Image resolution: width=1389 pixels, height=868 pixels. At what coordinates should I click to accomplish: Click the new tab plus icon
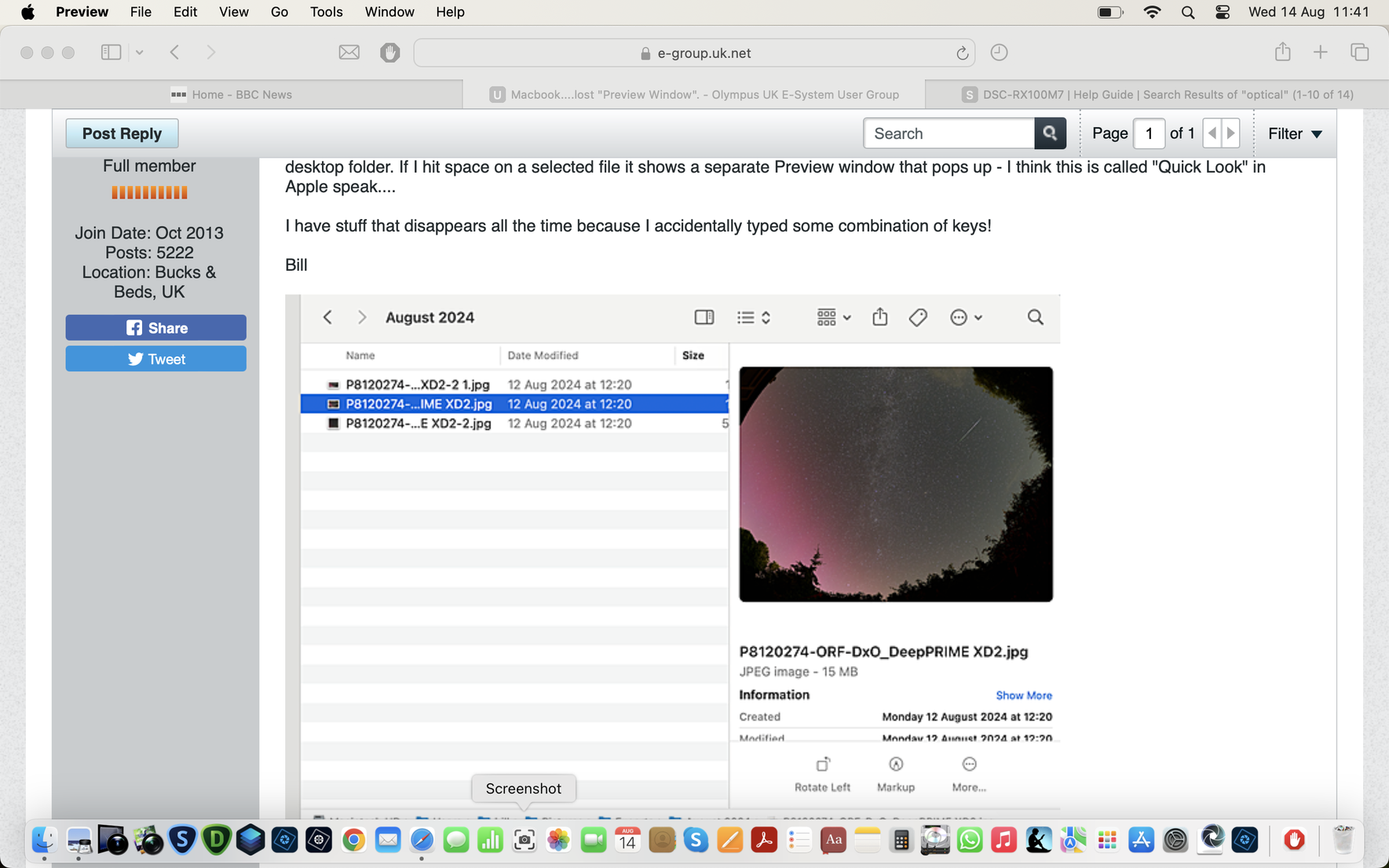pos(1320,53)
